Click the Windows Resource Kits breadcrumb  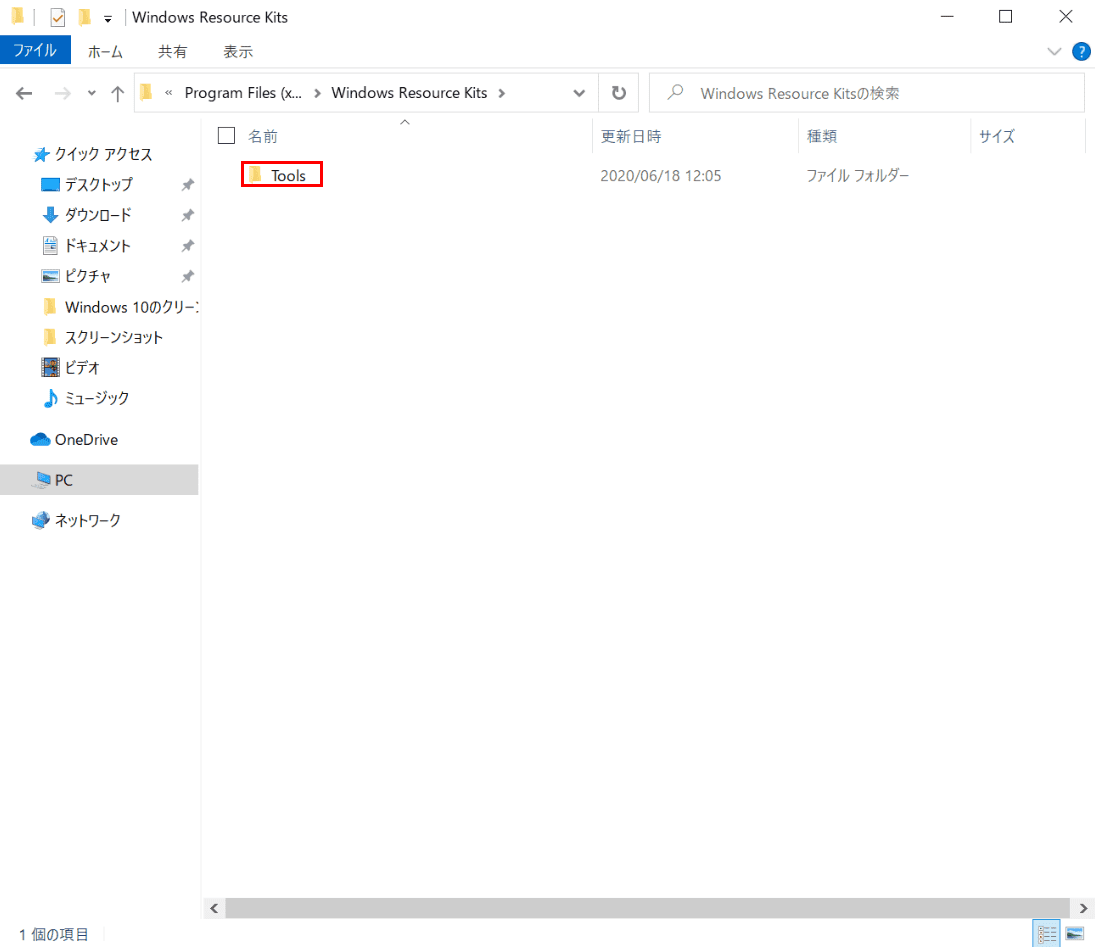(x=409, y=93)
